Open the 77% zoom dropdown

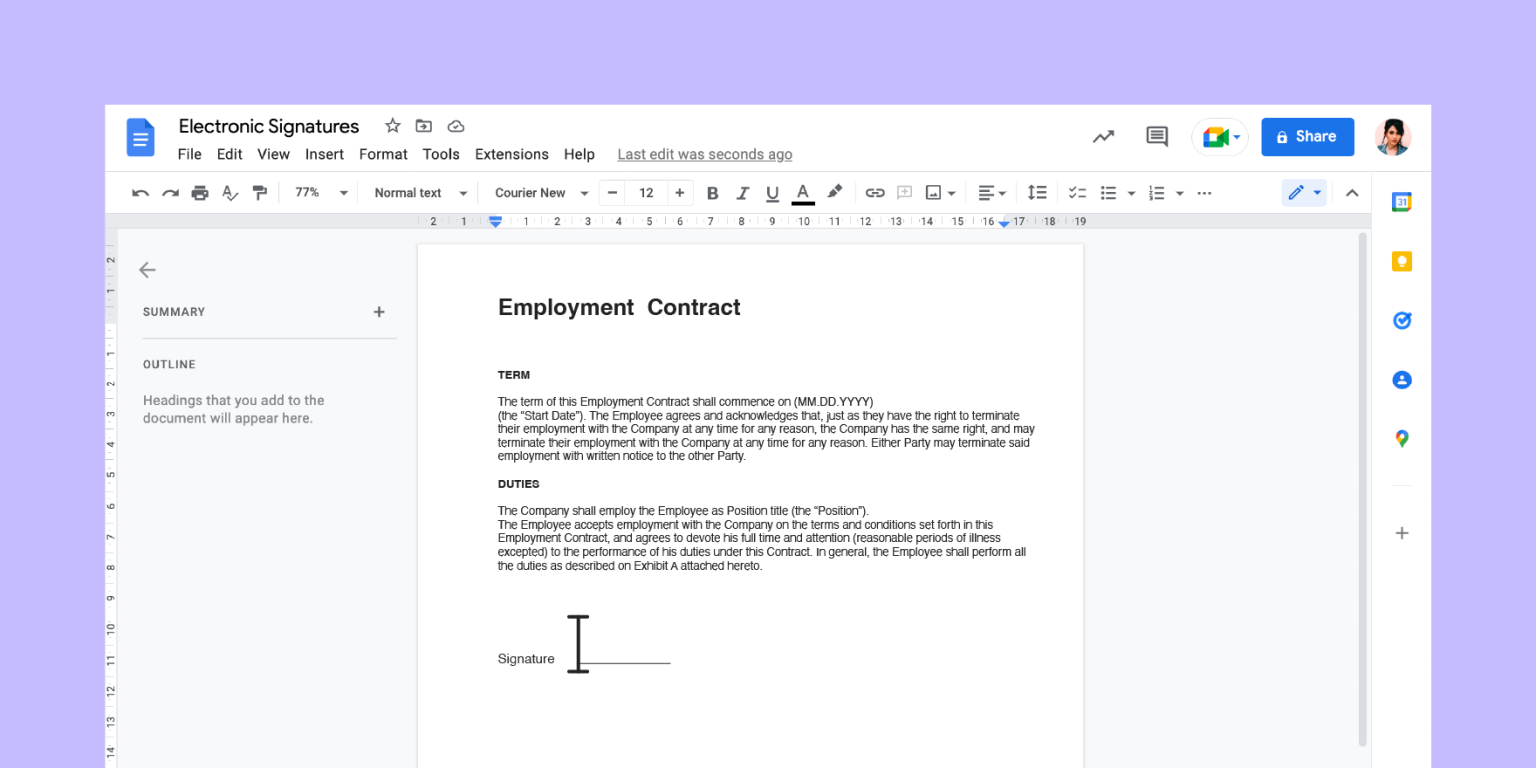click(321, 193)
